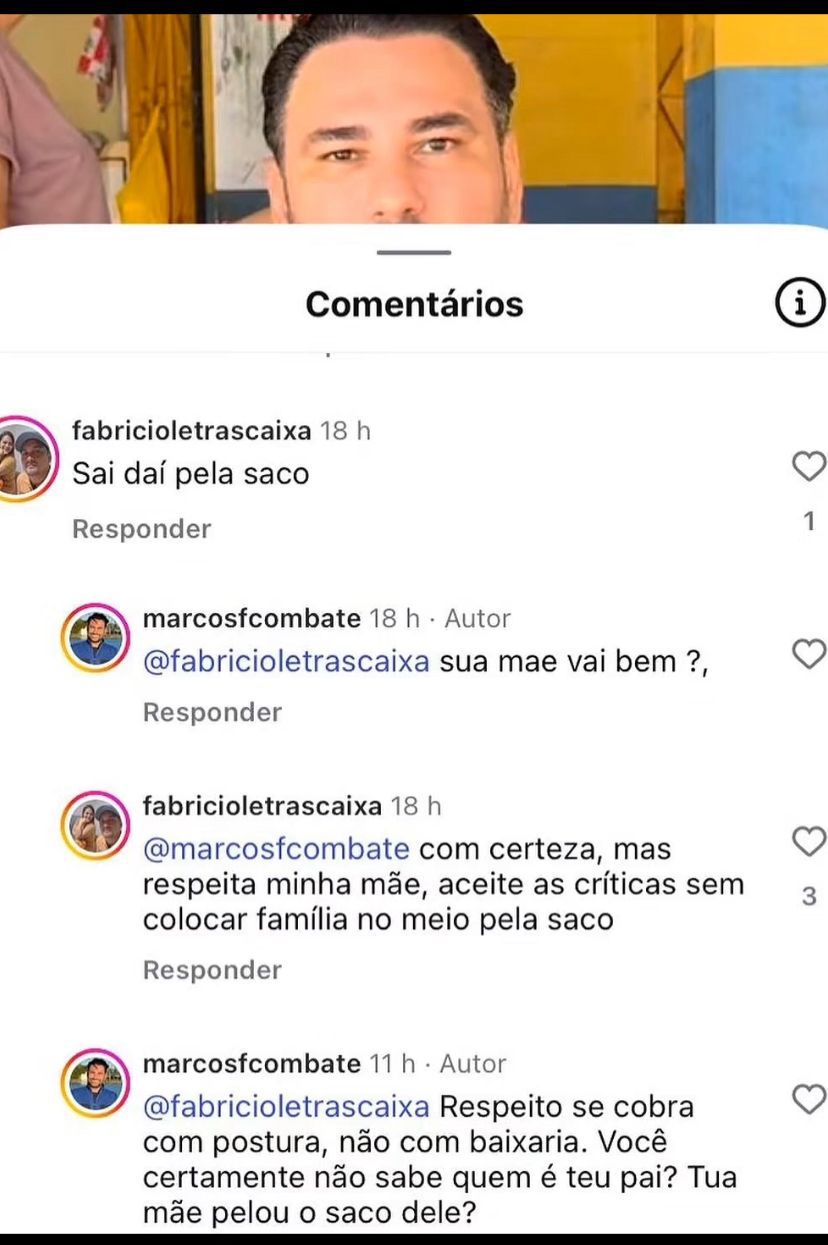Image resolution: width=828 pixels, height=1245 pixels.
Task: Tap Responder under "sua mae vai bem ?"
Action: pyautogui.click(x=212, y=712)
